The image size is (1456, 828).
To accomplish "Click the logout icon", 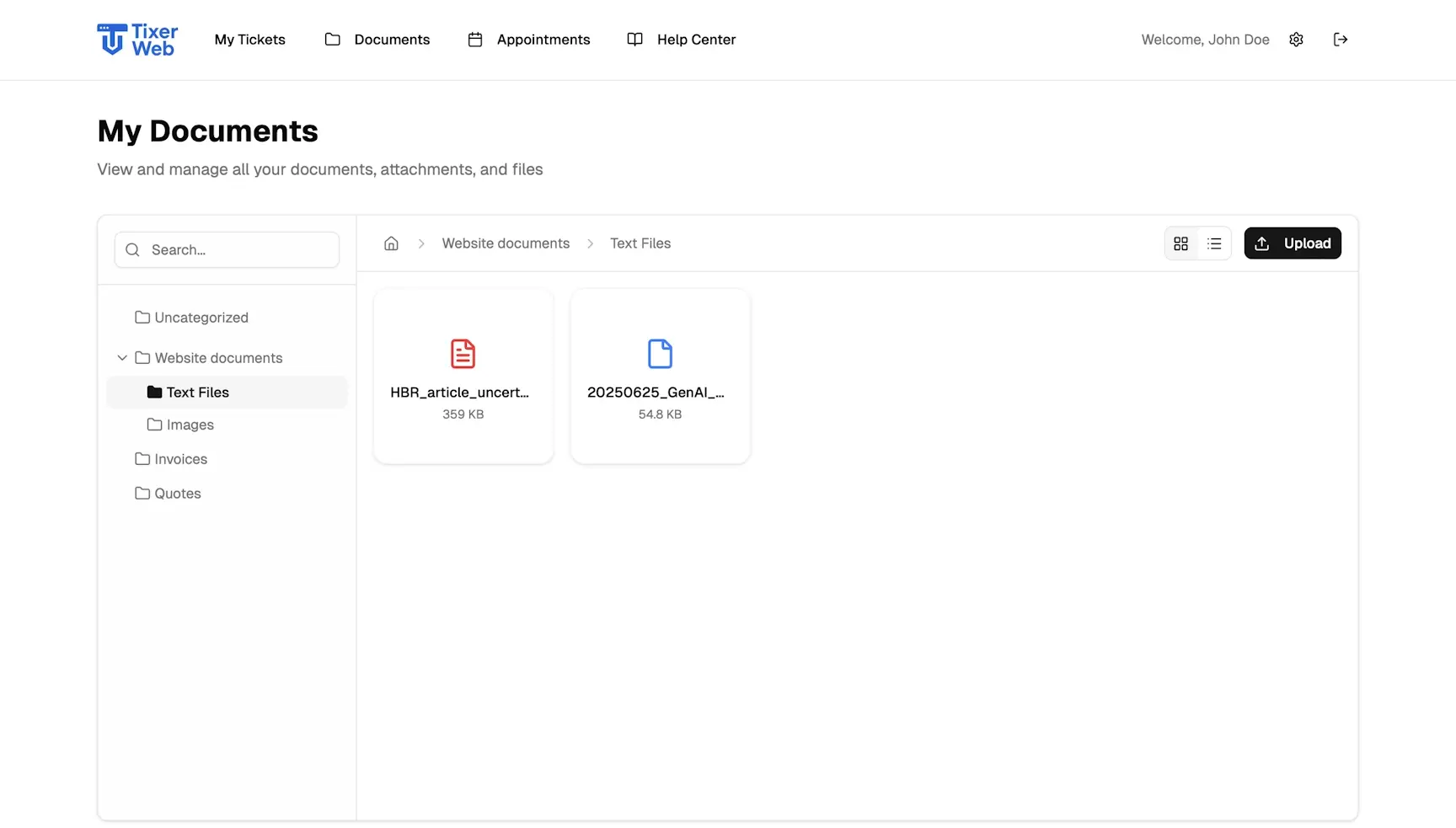I will 1341,39.
